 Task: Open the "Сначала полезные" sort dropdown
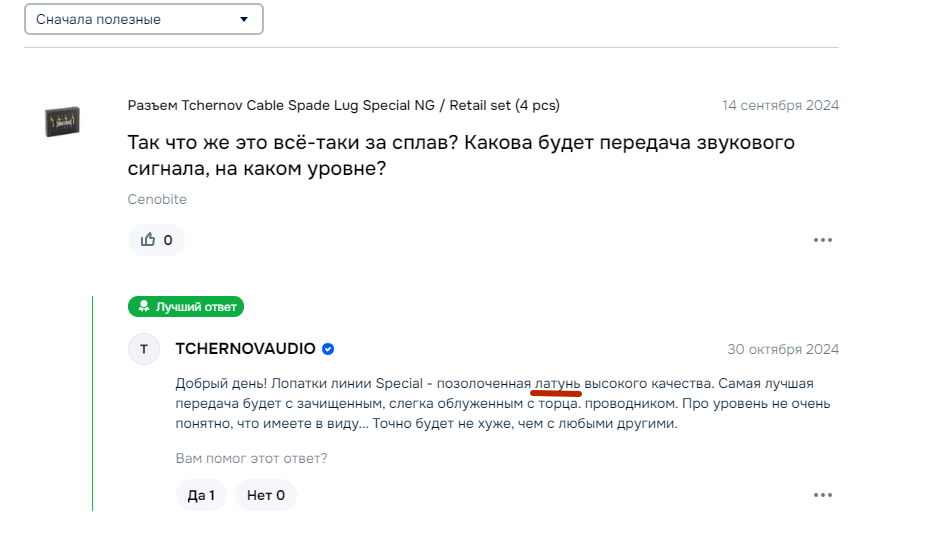[143, 19]
